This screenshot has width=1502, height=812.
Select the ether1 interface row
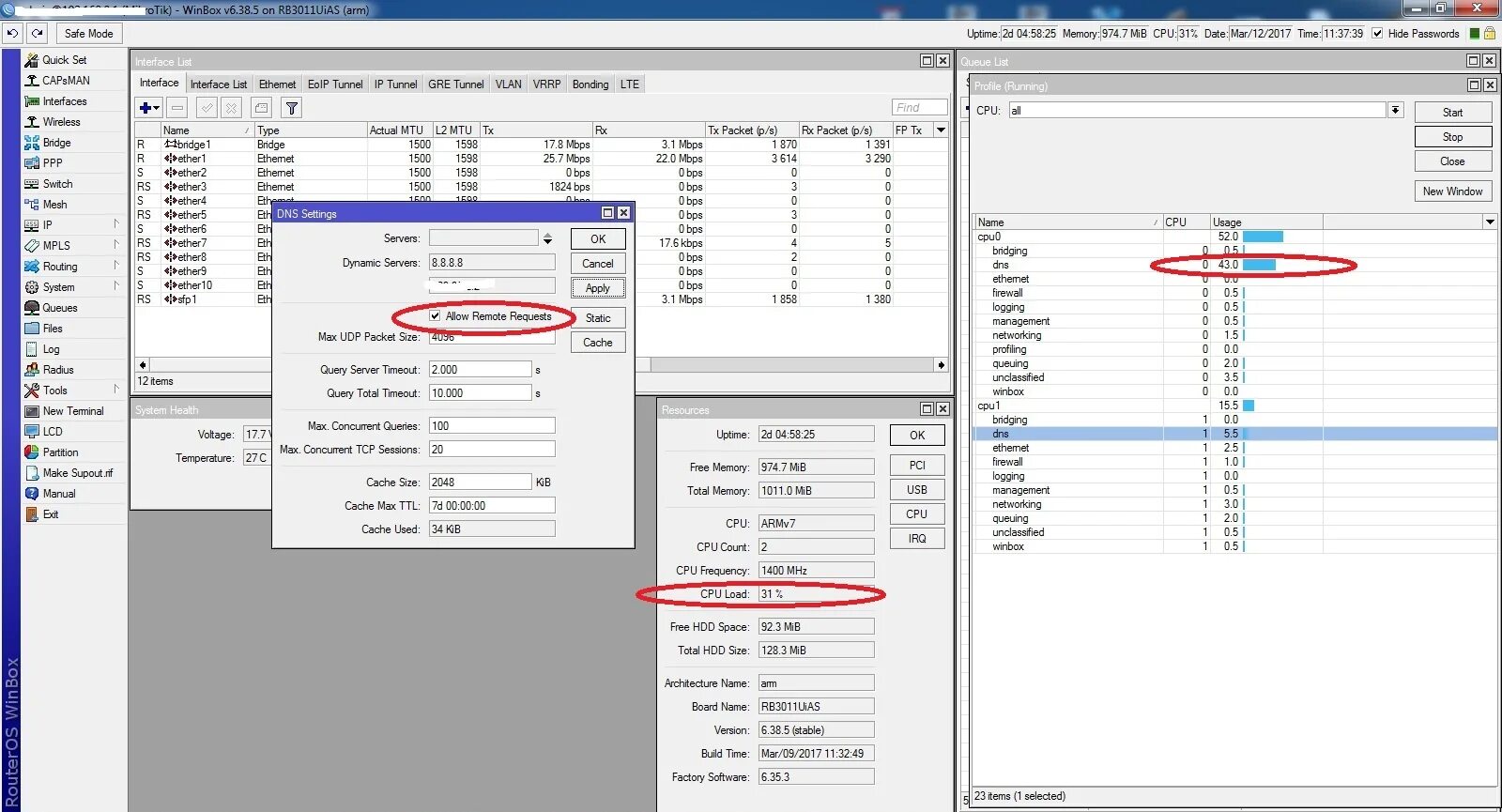(x=541, y=159)
